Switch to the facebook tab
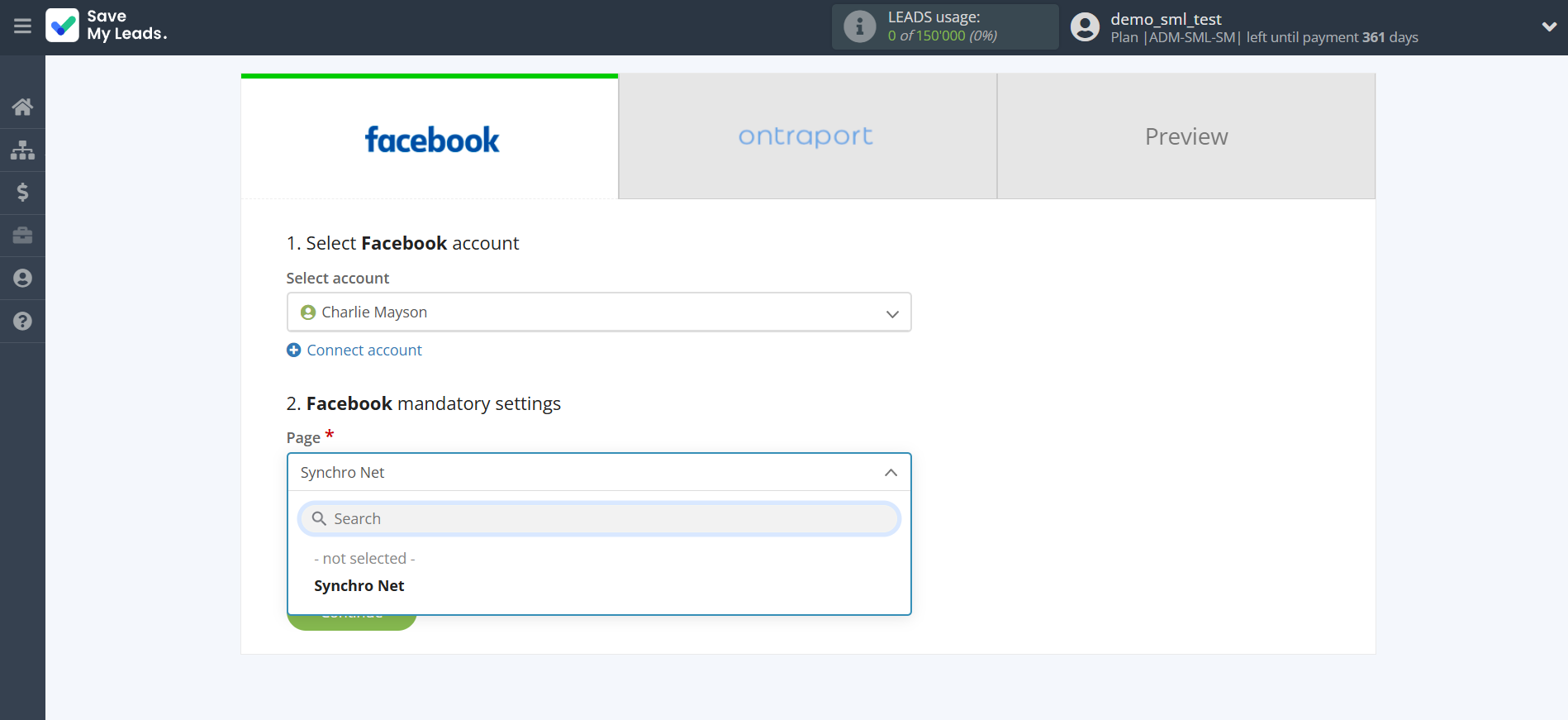This screenshot has width=1568, height=720. (x=430, y=138)
